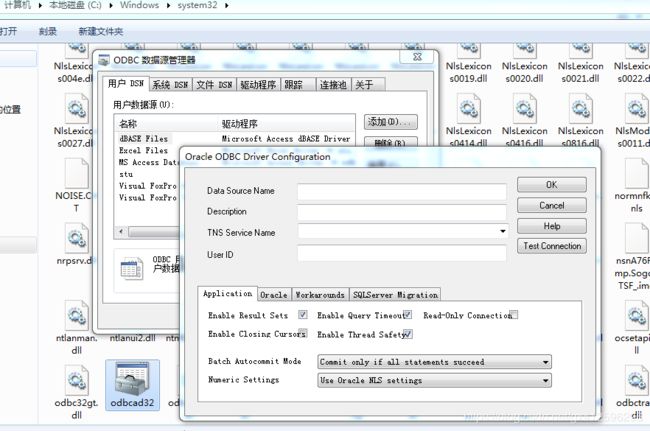Viewport: 650px width, 431px height.
Task: Select the normnfkc.nls file icon
Action: pos(637,173)
